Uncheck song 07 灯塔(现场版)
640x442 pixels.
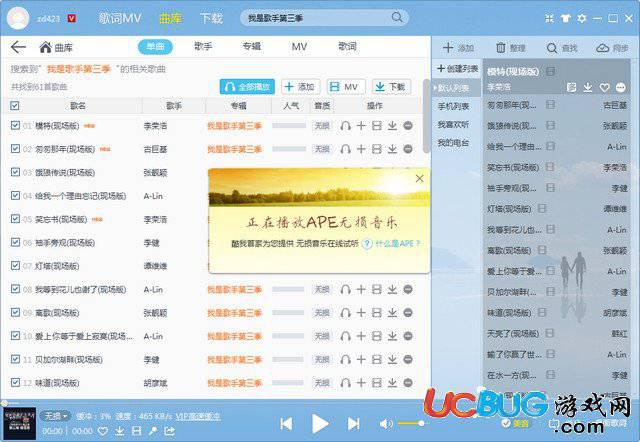pyautogui.click(x=15, y=266)
